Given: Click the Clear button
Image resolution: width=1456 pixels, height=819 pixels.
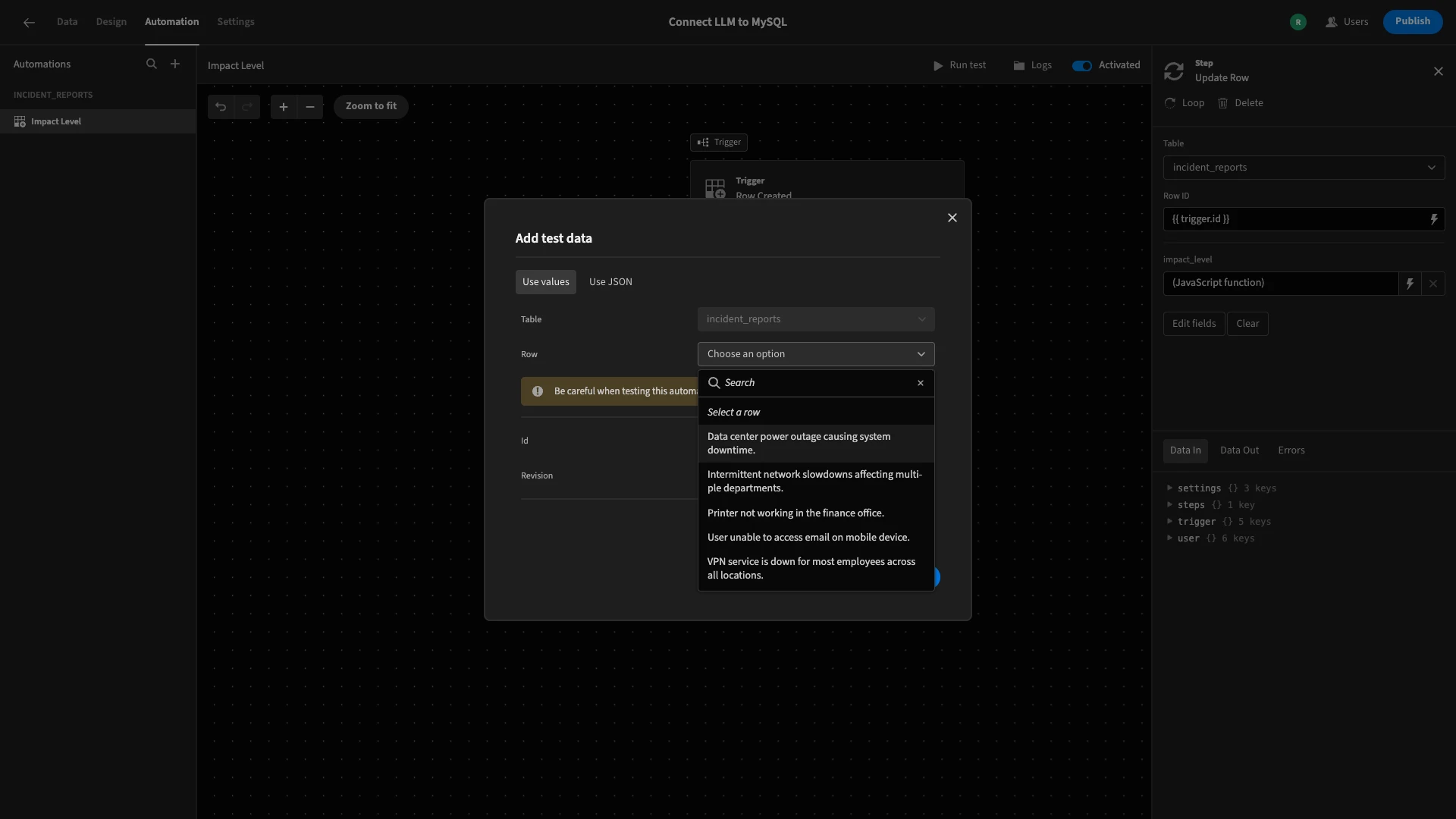Looking at the screenshot, I should coord(1247,324).
